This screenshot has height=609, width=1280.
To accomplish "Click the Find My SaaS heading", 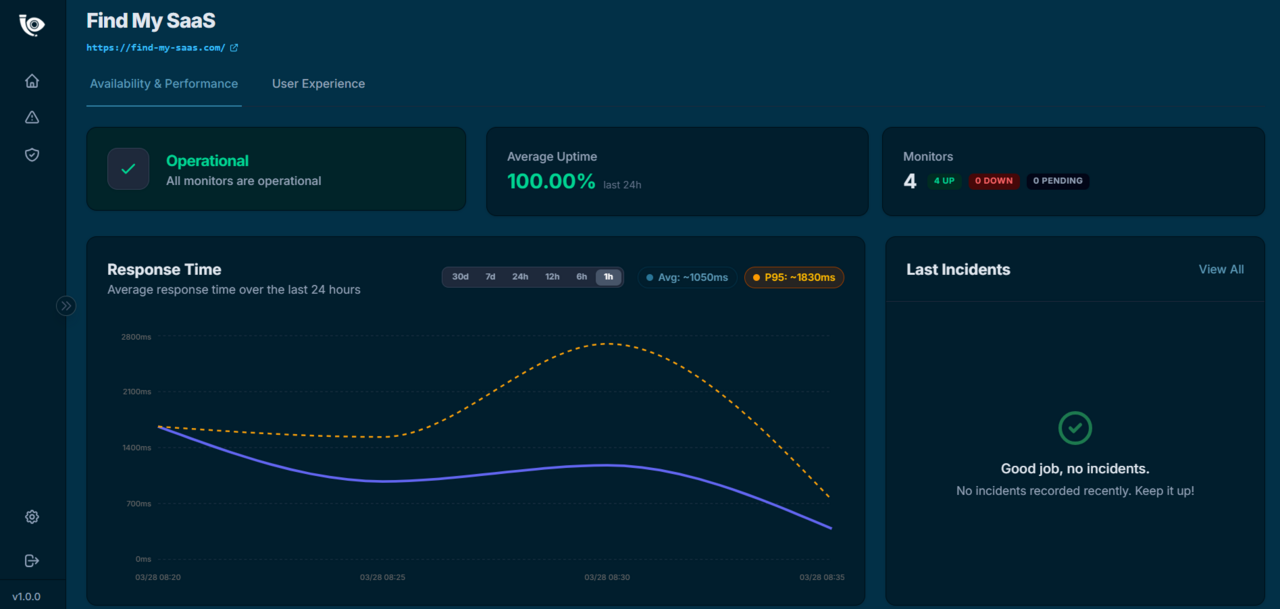I will (x=151, y=20).
